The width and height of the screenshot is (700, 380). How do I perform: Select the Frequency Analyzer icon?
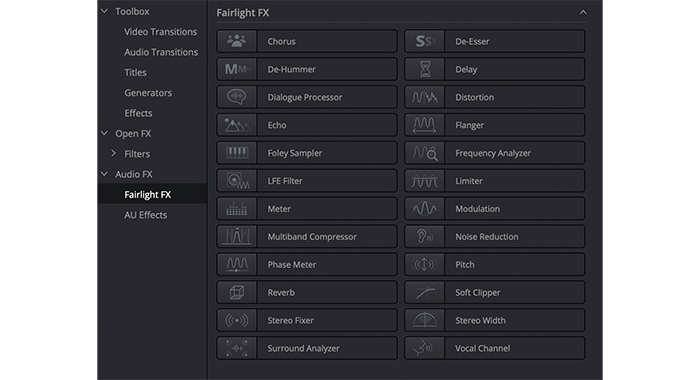(425, 153)
